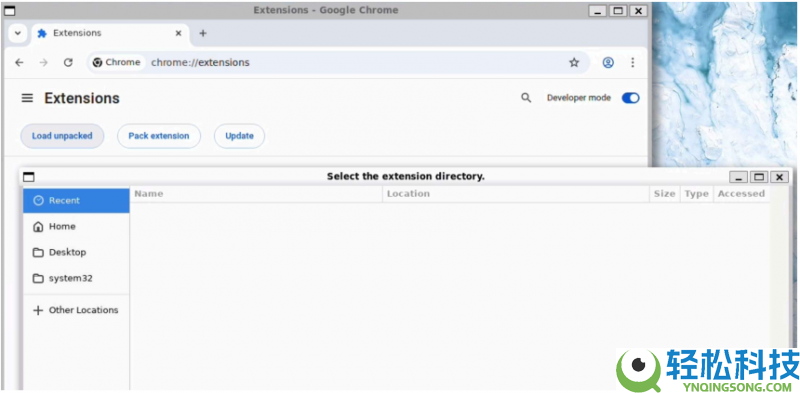
Task: Sort files by Accessed column header
Action: pos(741,194)
